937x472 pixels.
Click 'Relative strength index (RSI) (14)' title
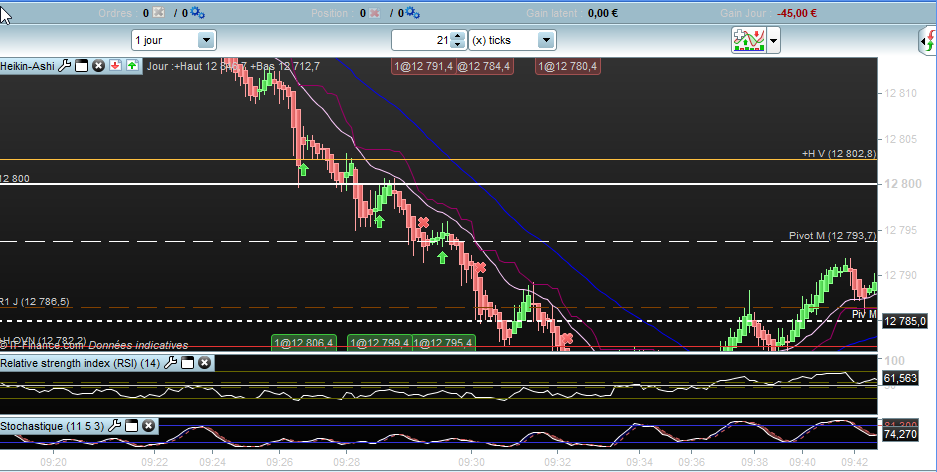(x=80, y=363)
